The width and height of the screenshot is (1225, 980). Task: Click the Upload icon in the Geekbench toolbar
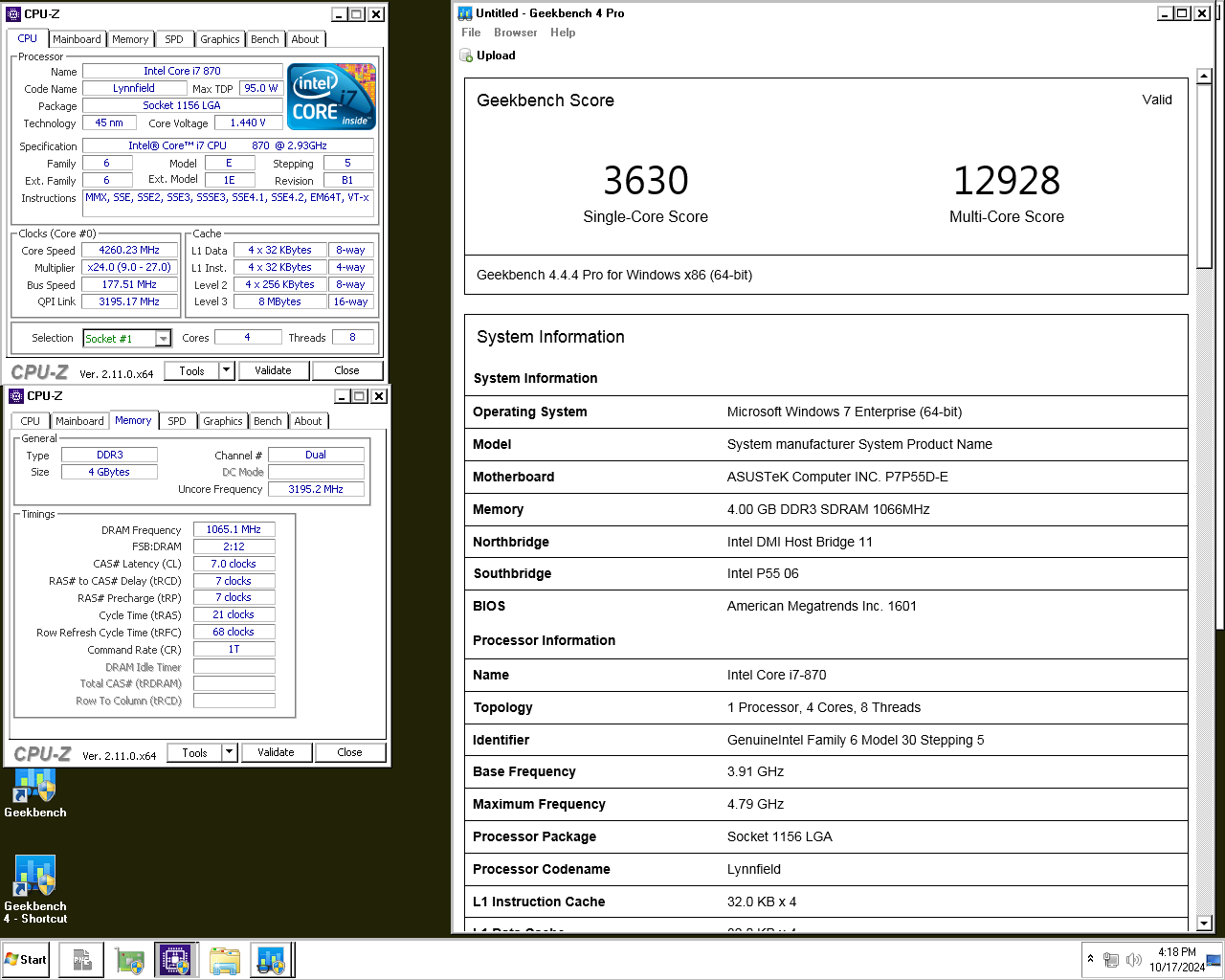tap(466, 56)
